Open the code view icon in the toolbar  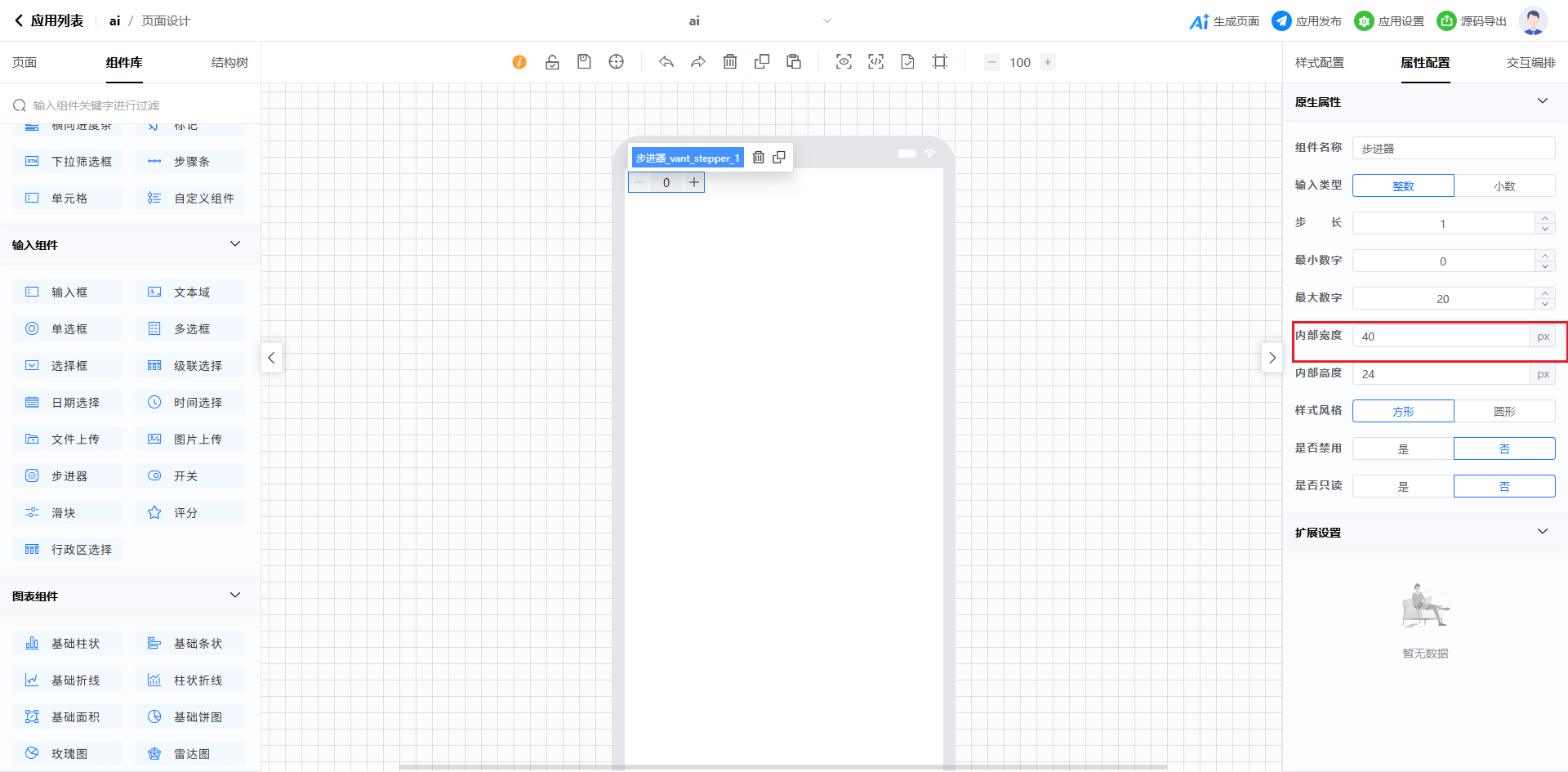875,62
